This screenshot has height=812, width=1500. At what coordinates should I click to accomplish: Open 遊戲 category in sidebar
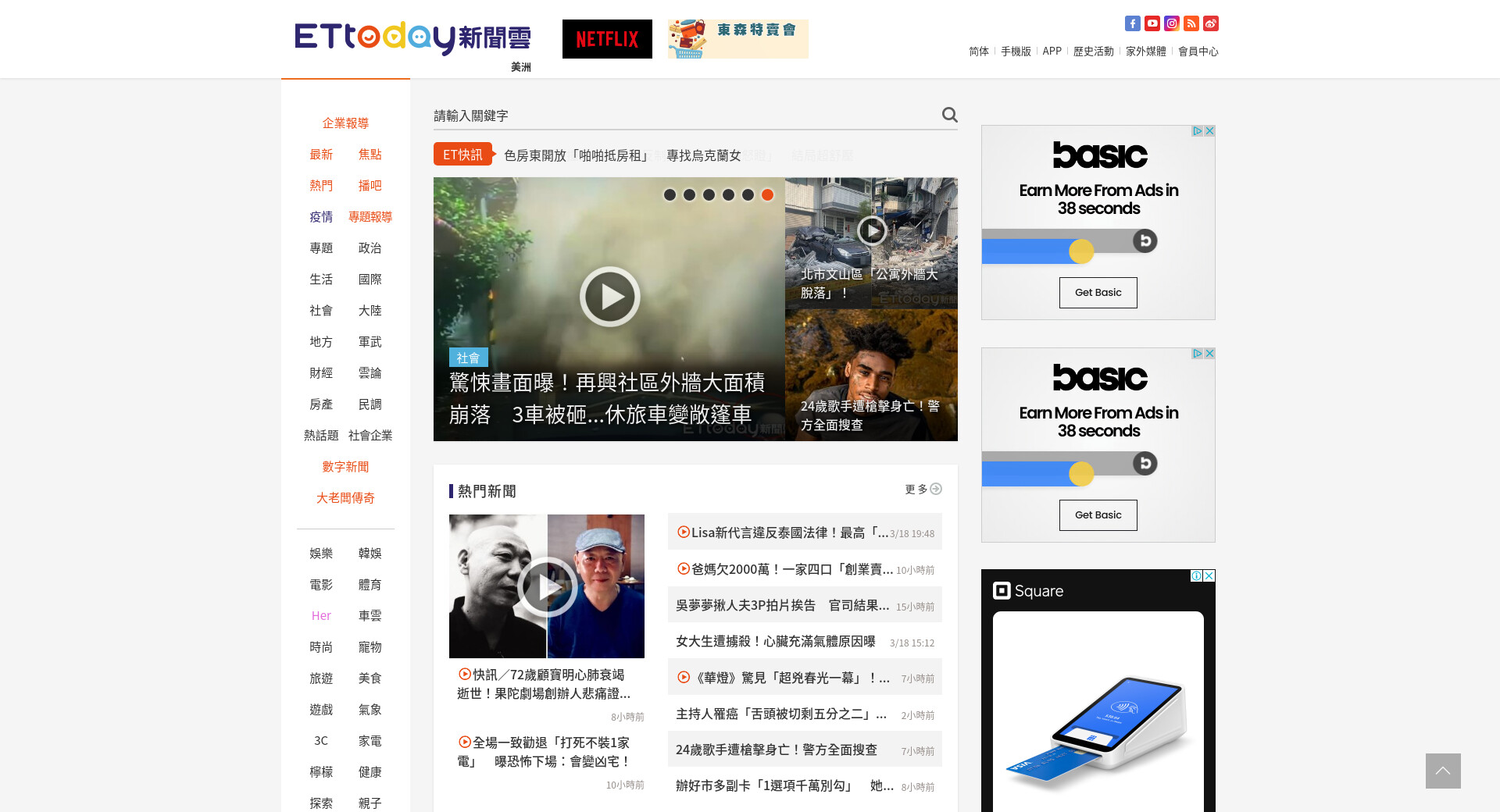(x=321, y=710)
